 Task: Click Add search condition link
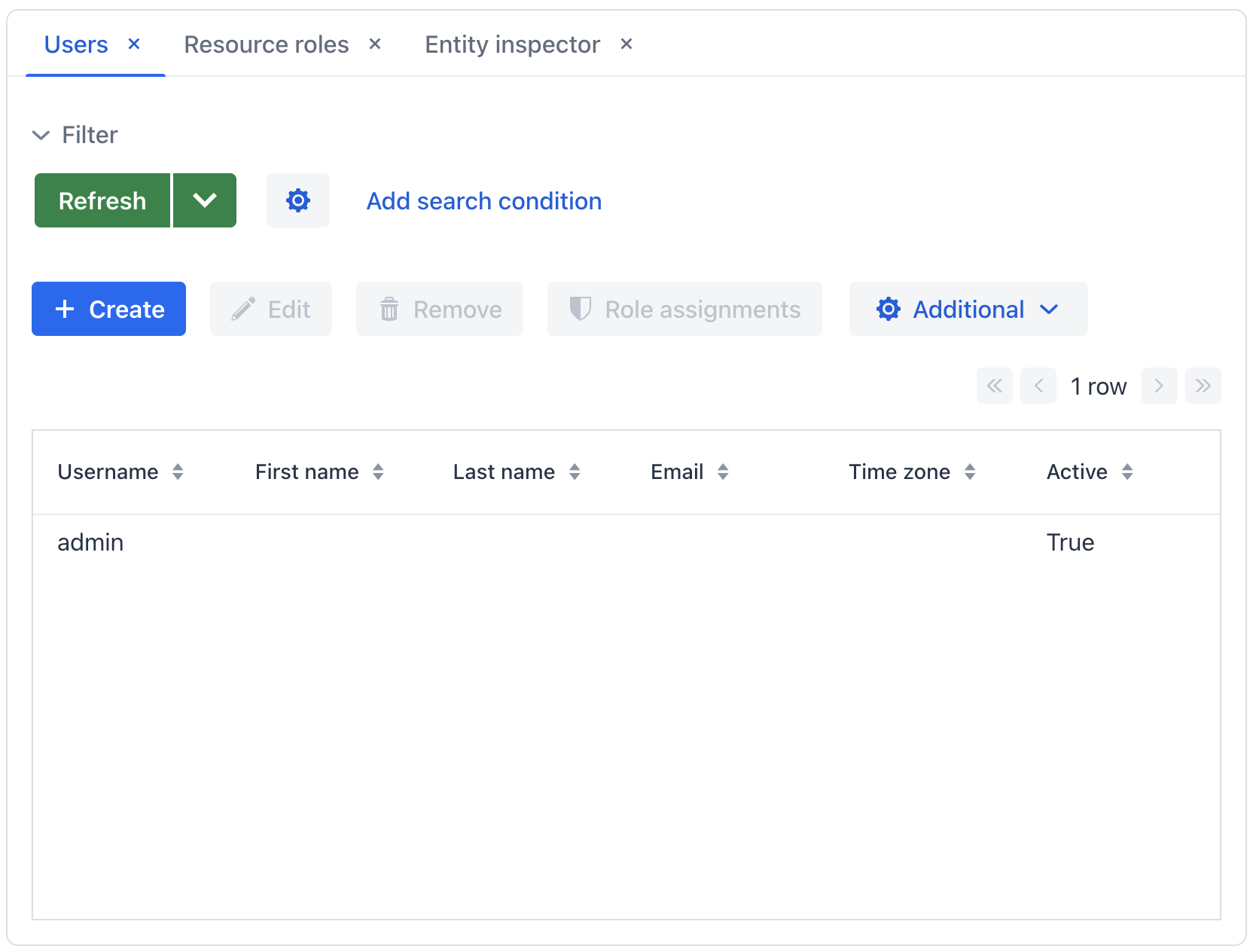(x=483, y=201)
